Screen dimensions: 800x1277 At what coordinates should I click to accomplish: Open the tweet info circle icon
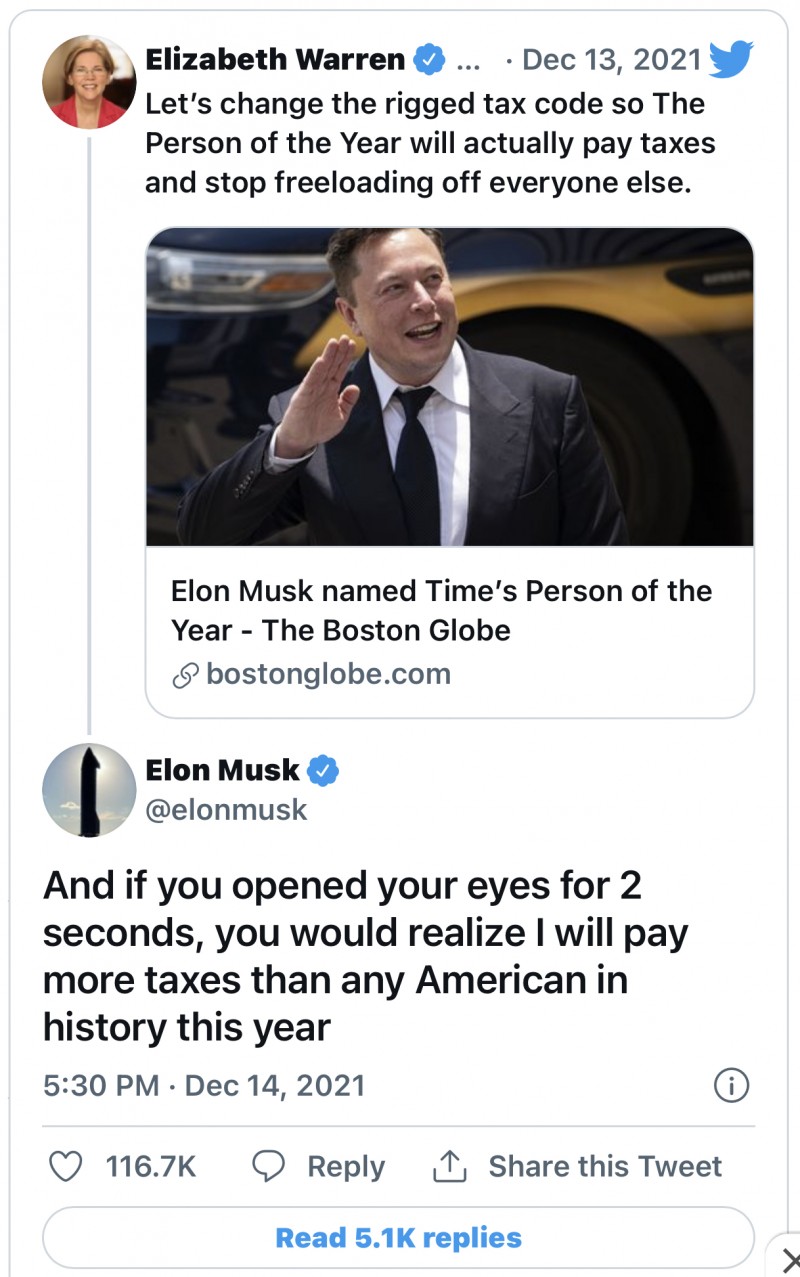click(x=731, y=1086)
